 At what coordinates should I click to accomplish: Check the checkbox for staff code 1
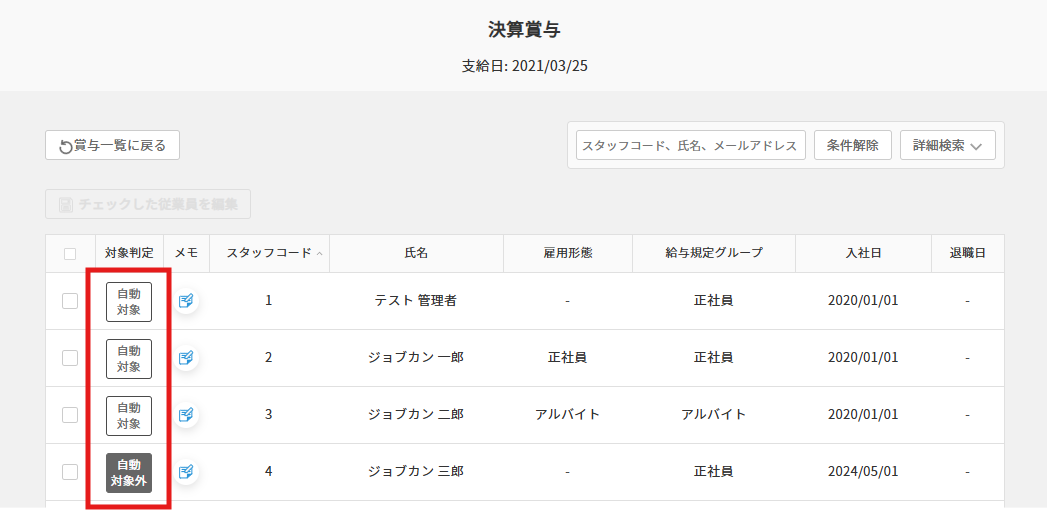pyautogui.click(x=70, y=301)
